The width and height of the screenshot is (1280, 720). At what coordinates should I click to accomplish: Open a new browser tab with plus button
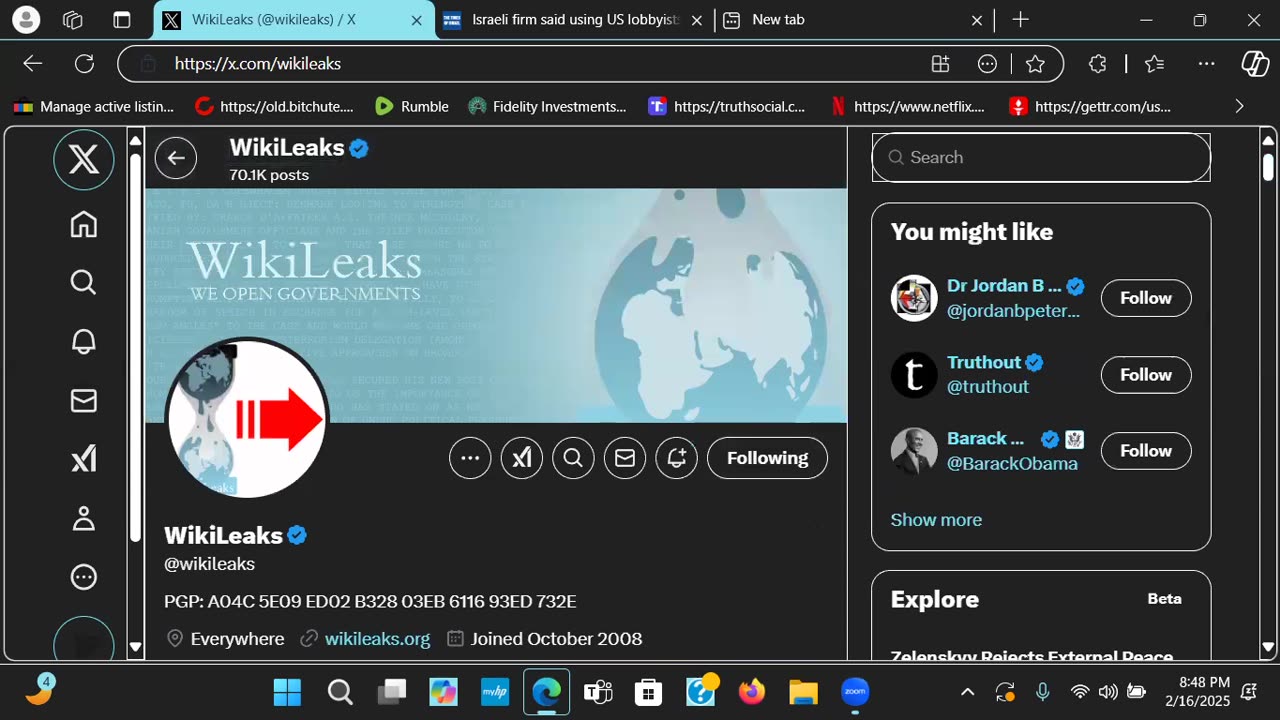pos(1020,20)
